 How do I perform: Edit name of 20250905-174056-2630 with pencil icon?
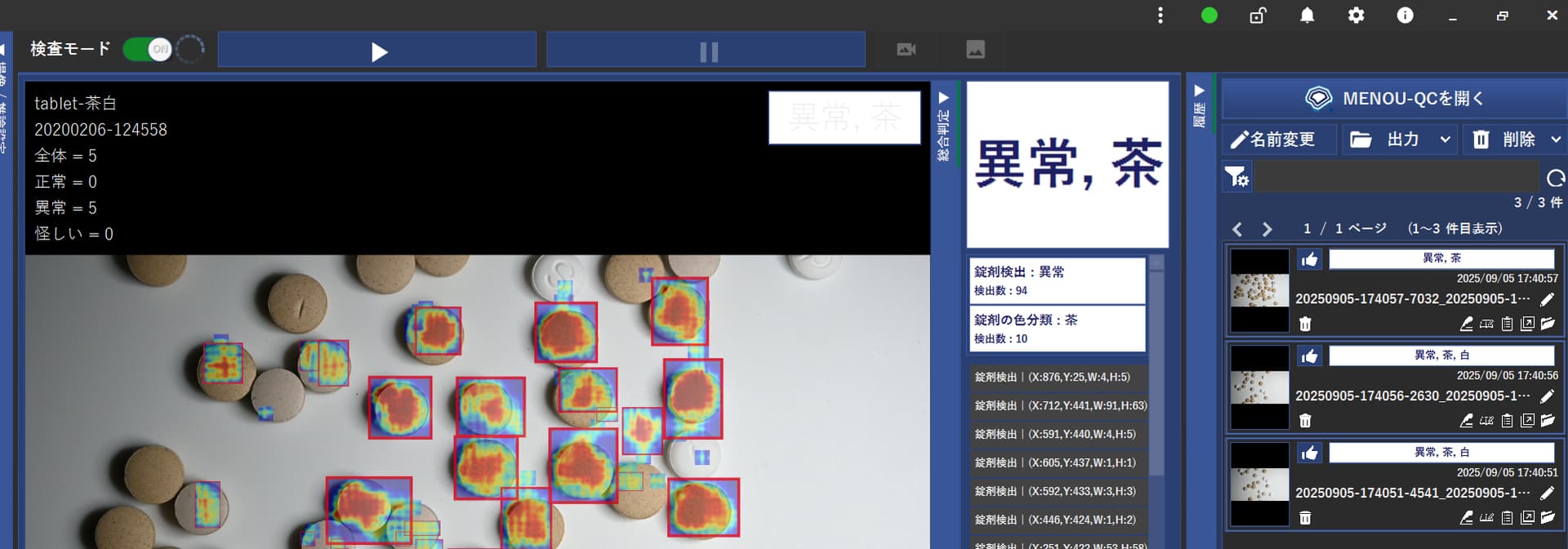point(1548,396)
